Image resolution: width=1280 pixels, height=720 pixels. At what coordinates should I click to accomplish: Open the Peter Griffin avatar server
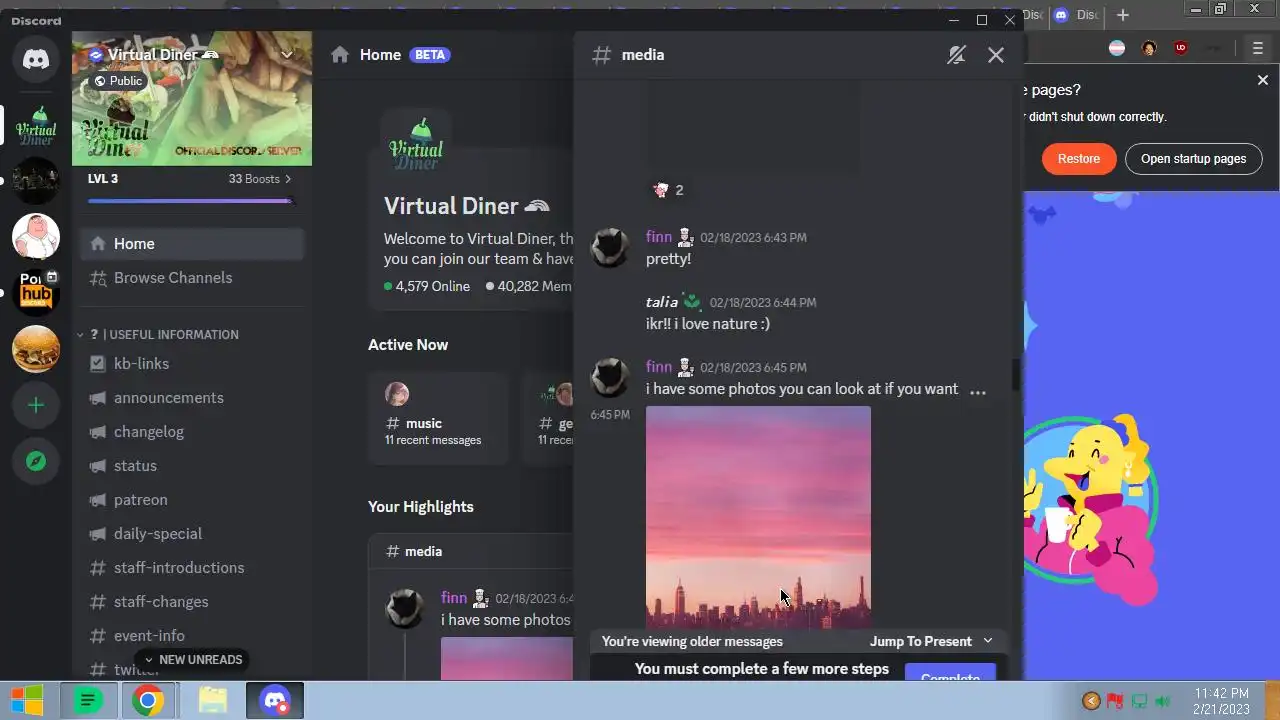pos(36,237)
